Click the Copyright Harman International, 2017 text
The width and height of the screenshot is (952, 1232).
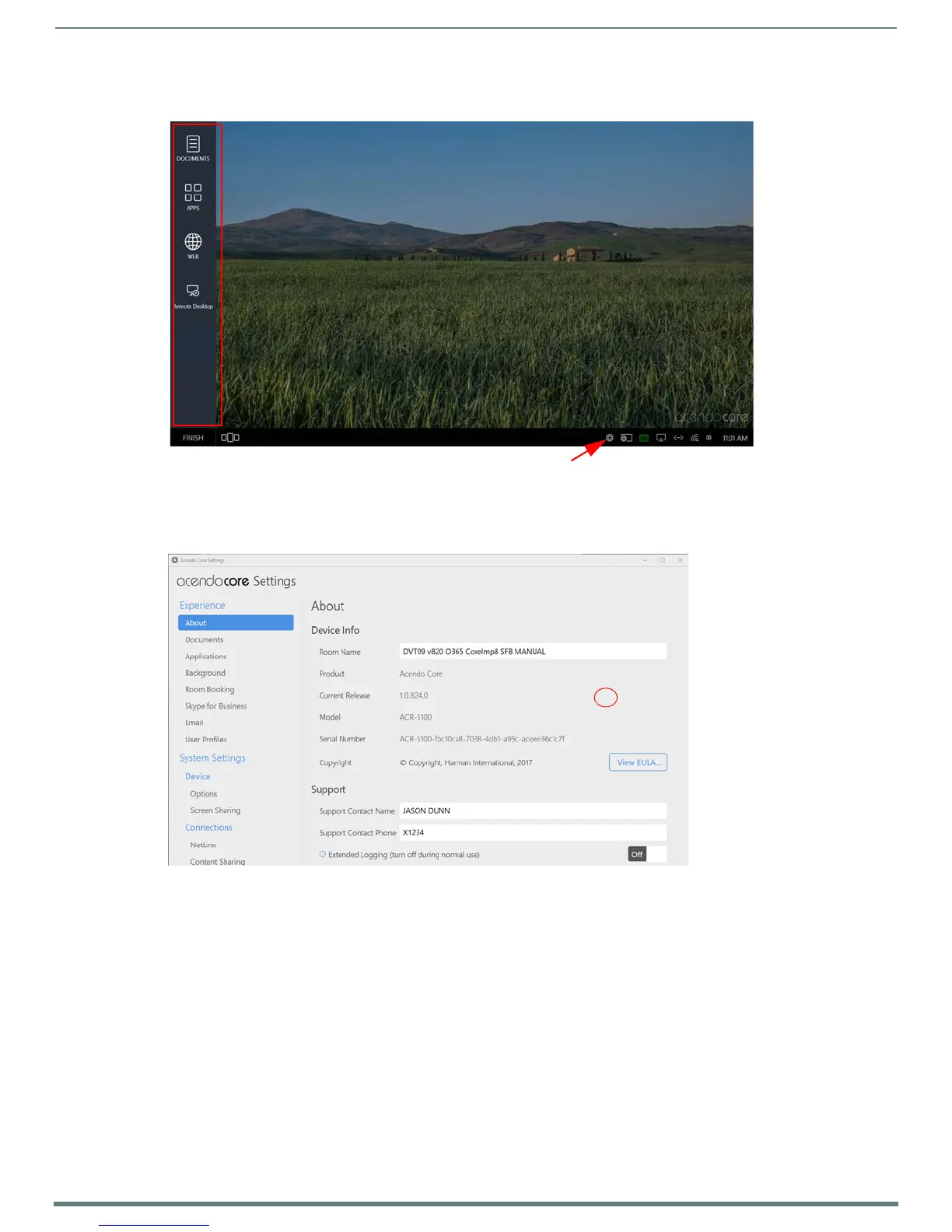[x=466, y=763]
